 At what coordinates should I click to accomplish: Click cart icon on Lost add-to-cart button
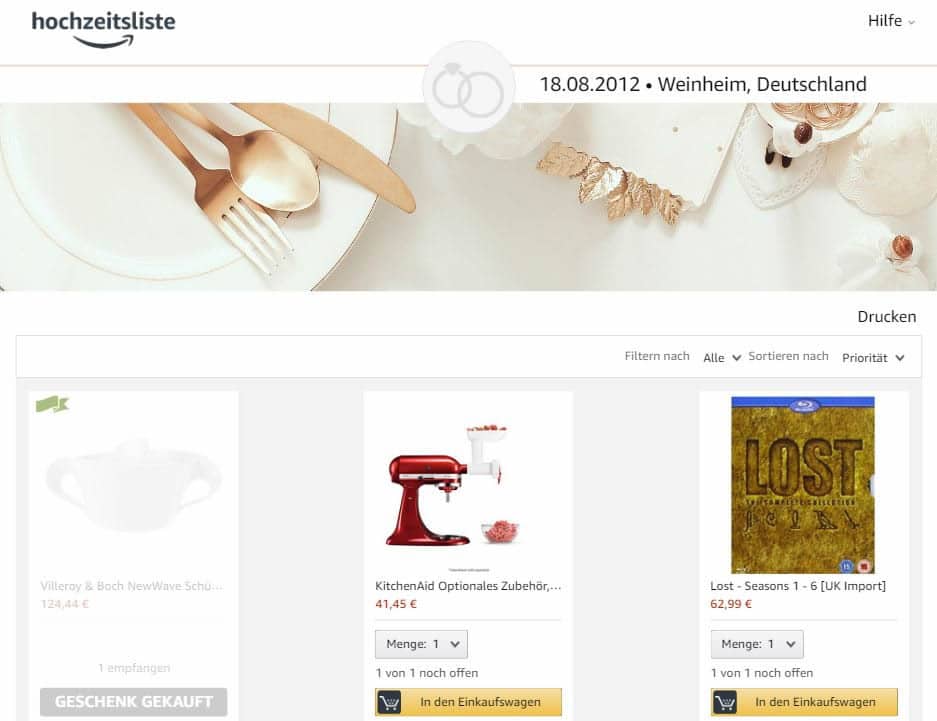pyautogui.click(x=725, y=702)
